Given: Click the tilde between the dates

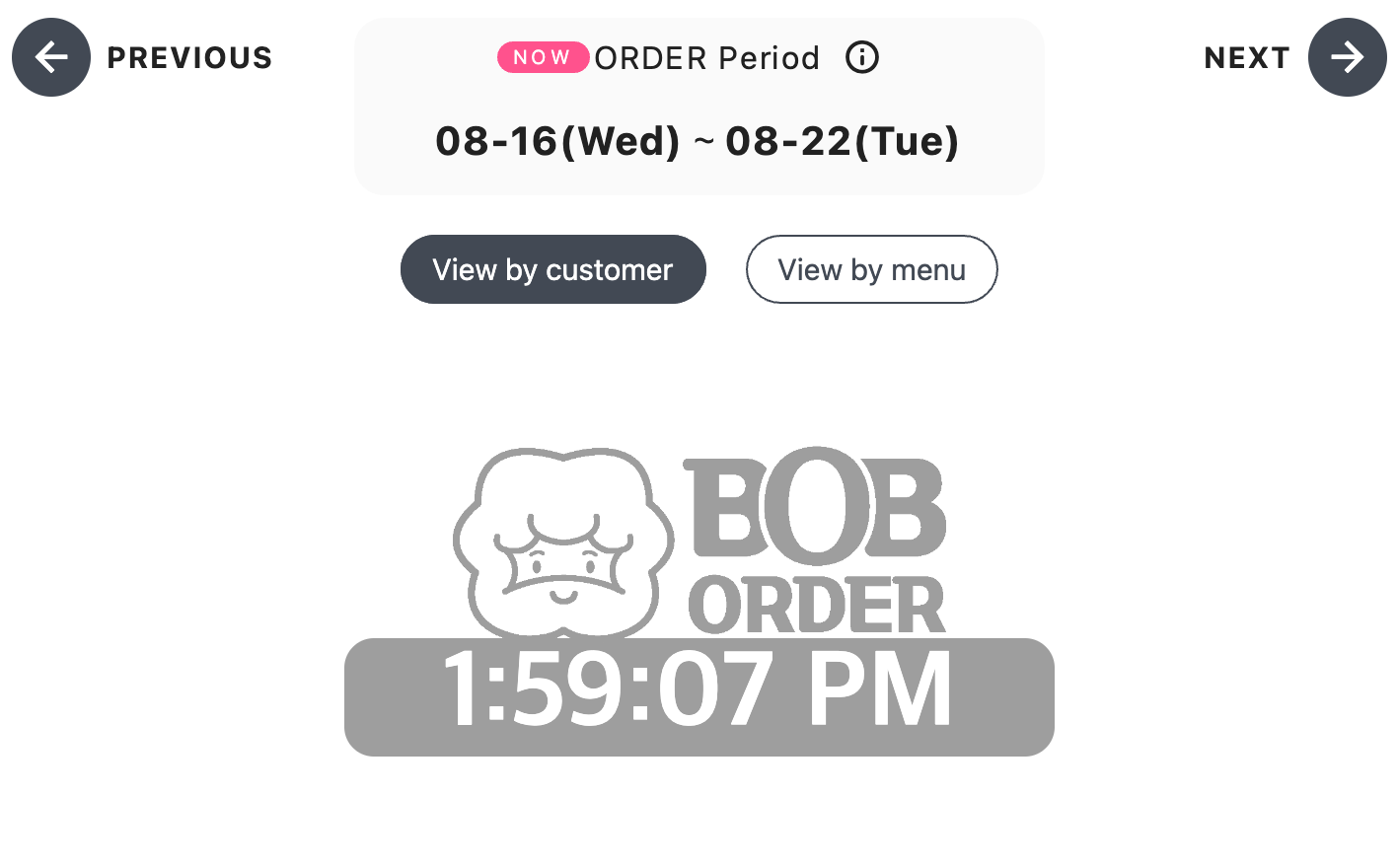Looking at the screenshot, I should pos(703,143).
